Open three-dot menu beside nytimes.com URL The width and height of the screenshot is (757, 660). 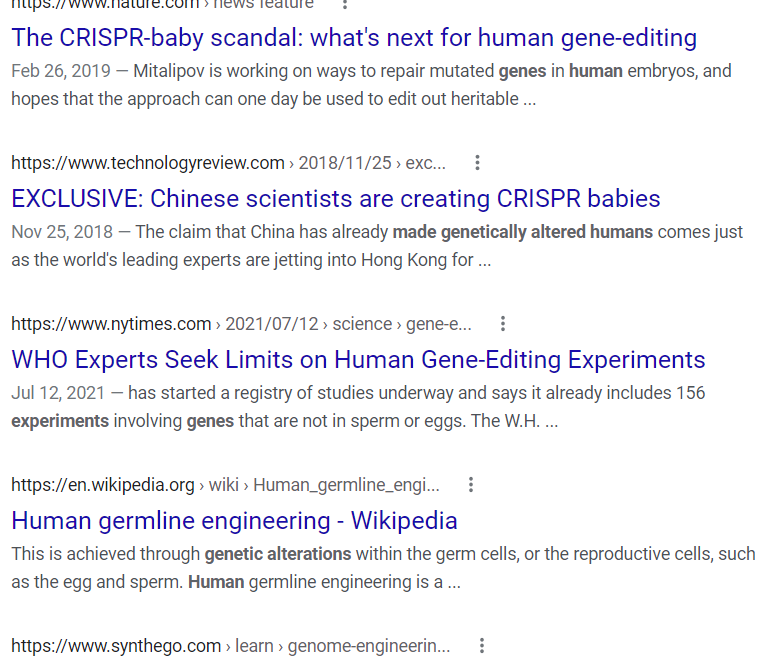pyautogui.click(x=503, y=323)
